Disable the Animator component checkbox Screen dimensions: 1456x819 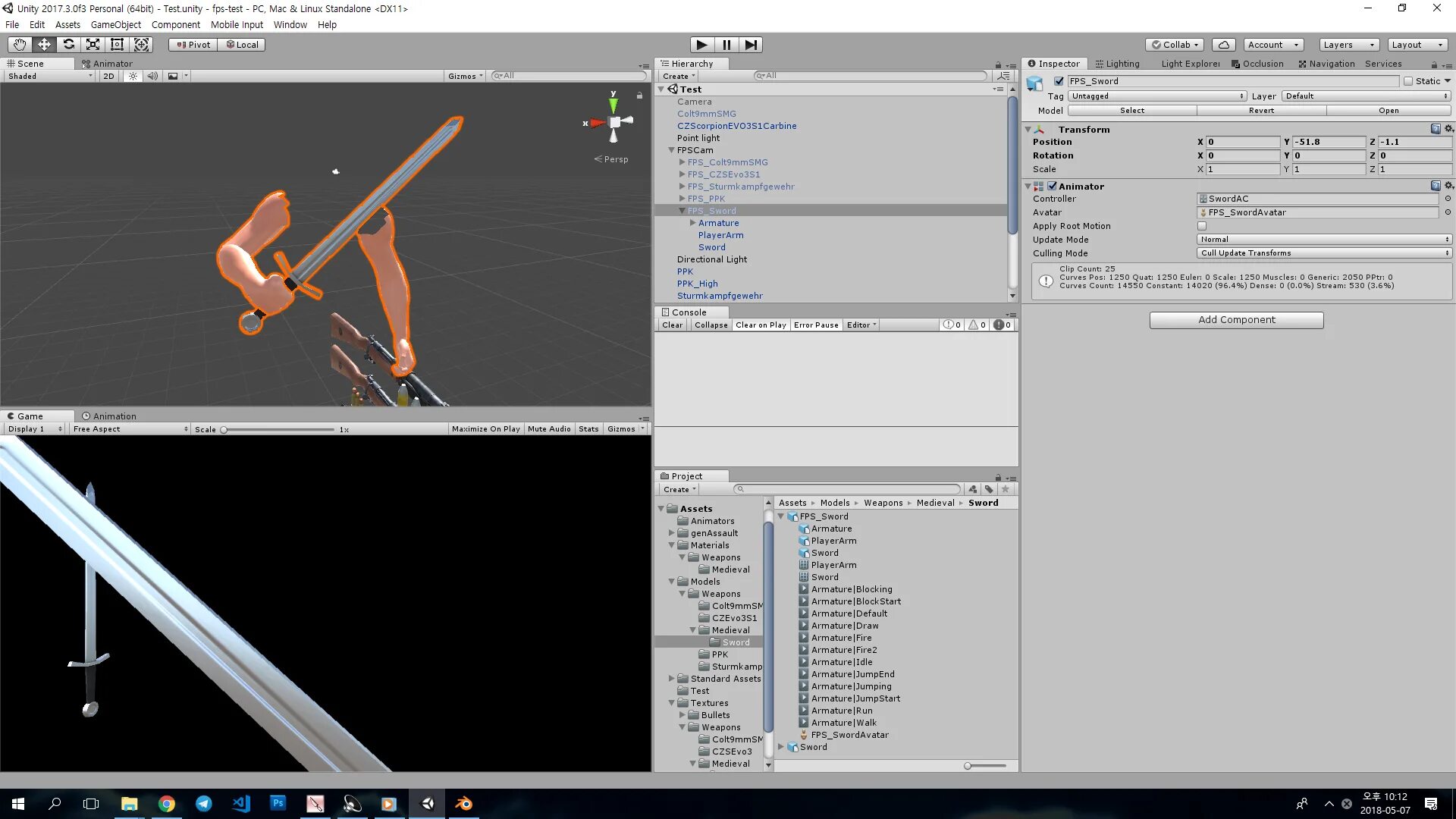(1052, 186)
